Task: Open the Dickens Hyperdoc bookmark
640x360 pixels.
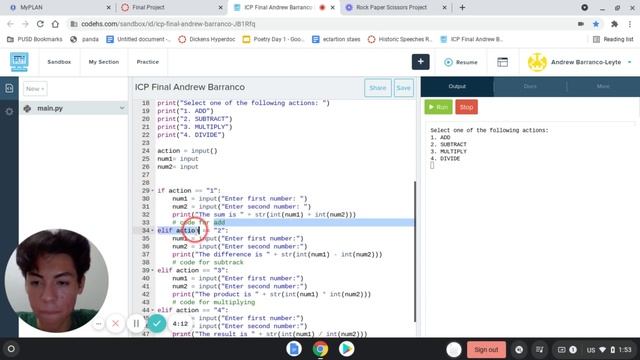Action: pos(207,39)
